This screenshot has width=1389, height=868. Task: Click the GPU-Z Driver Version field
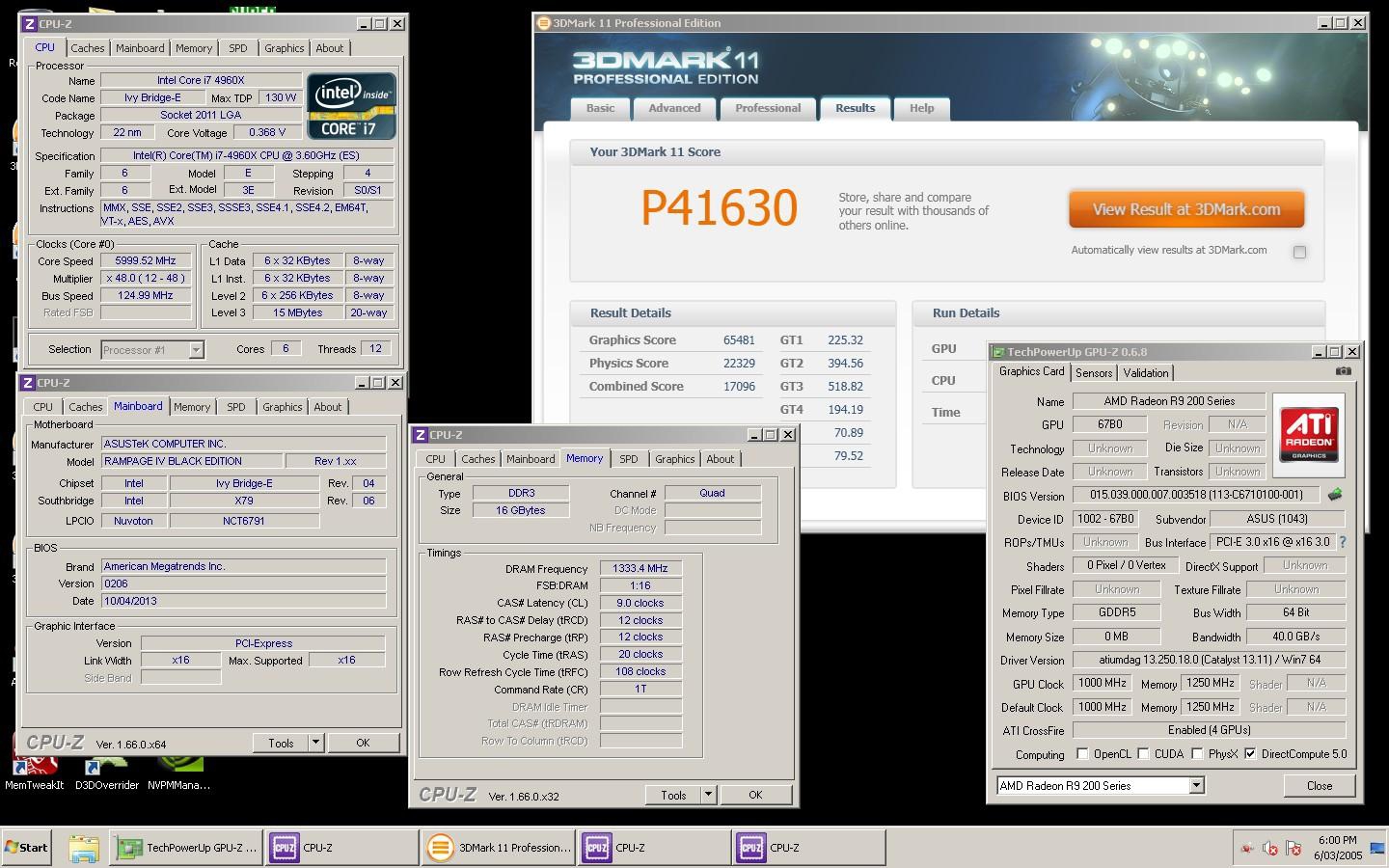(x=1209, y=660)
